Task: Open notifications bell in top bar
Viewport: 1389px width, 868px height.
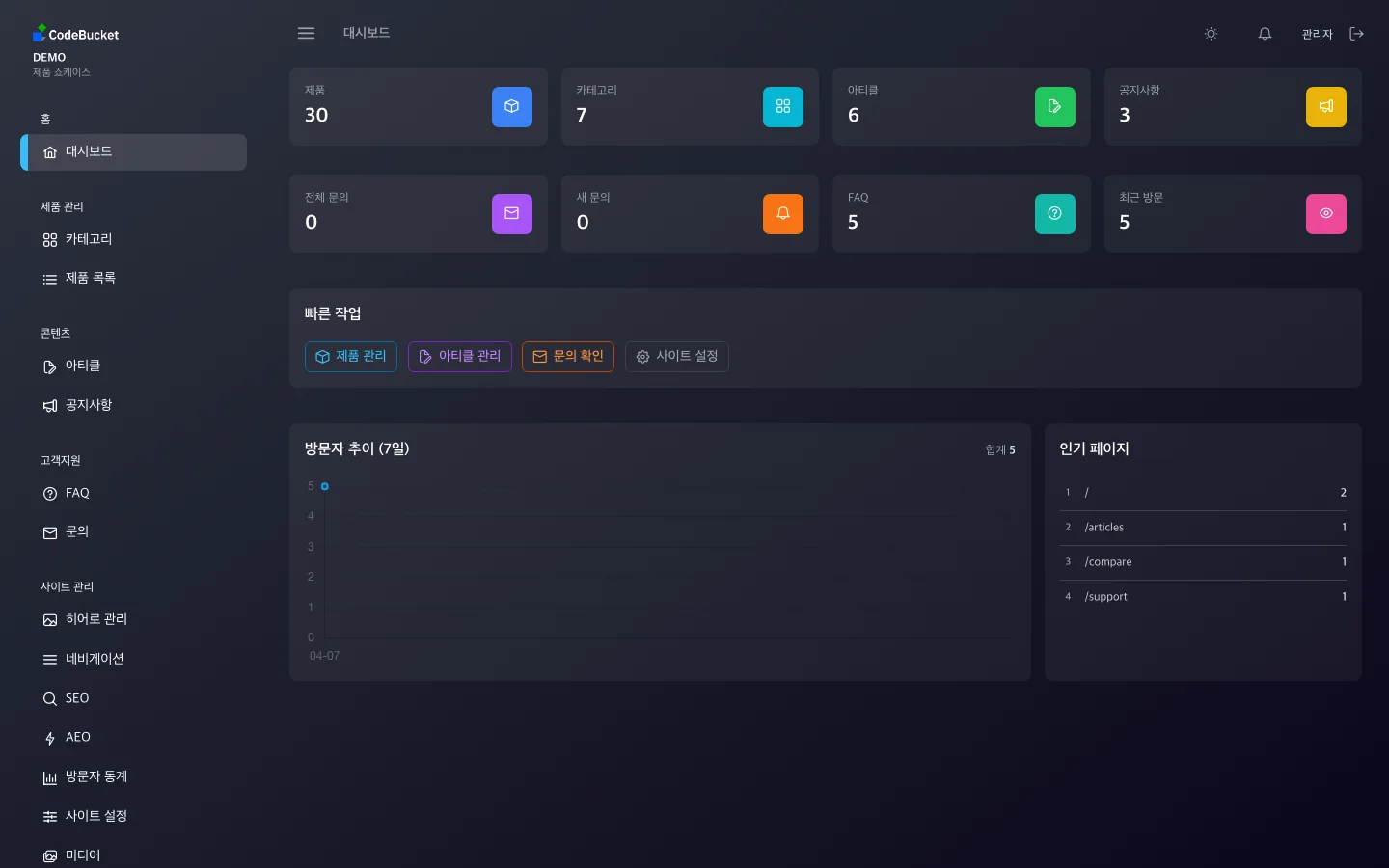Action: [1265, 34]
